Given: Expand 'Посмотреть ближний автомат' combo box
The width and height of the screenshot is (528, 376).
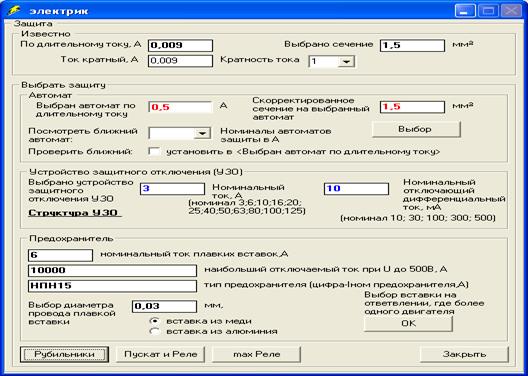Looking at the screenshot, I should (202, 133).
